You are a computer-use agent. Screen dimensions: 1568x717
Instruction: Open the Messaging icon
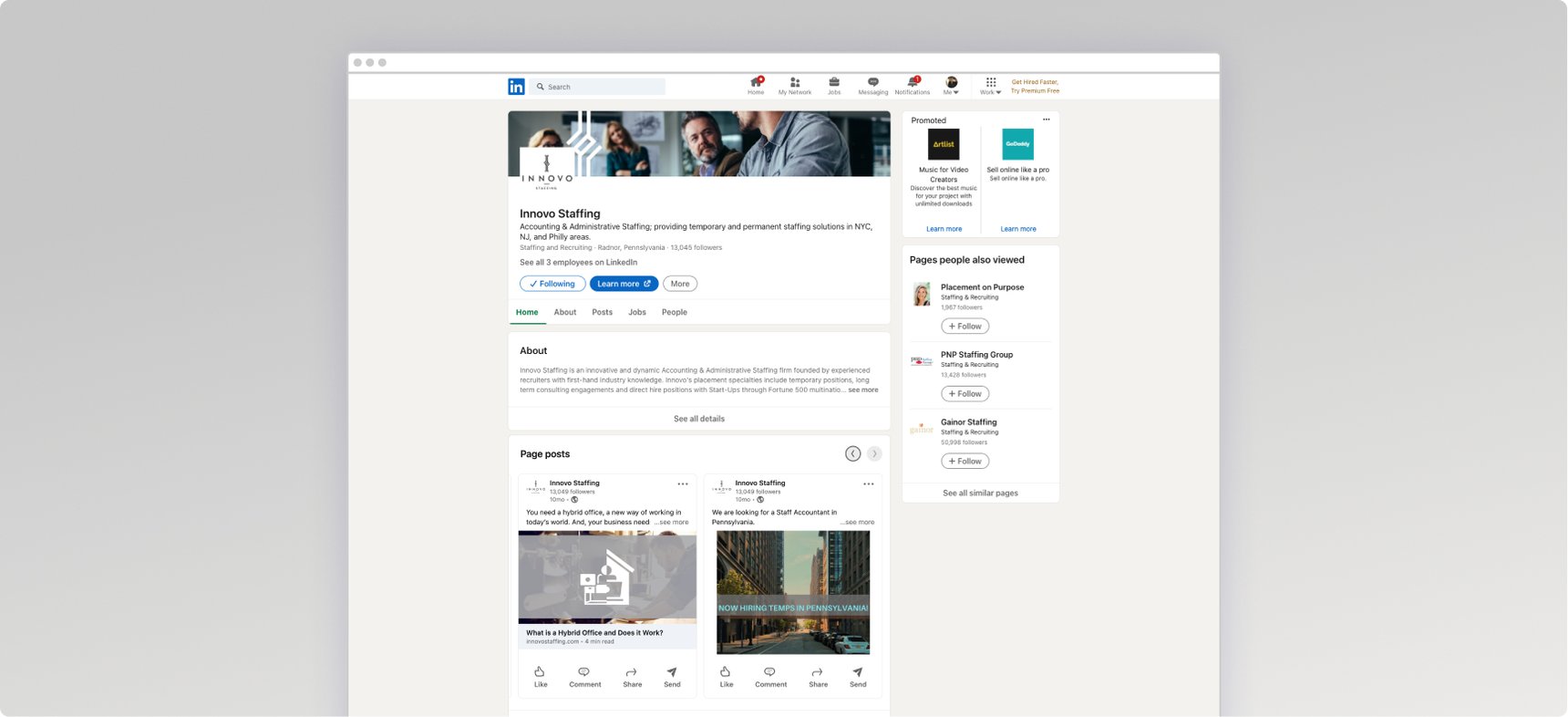[873, 86]
